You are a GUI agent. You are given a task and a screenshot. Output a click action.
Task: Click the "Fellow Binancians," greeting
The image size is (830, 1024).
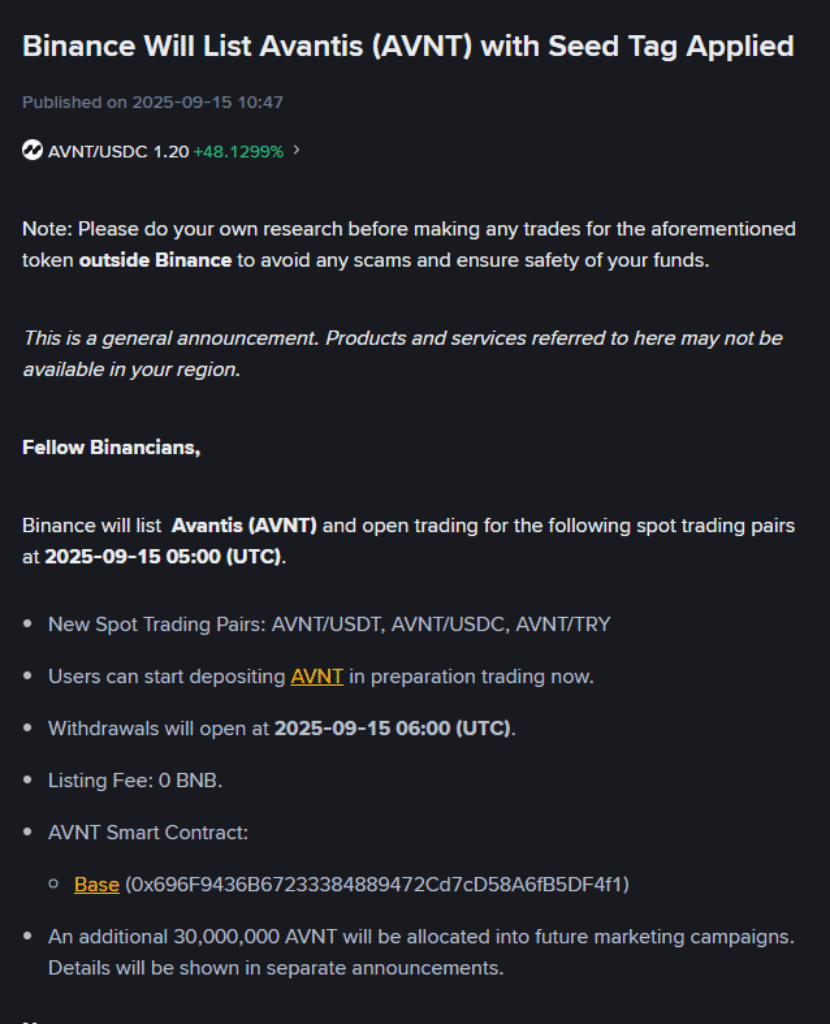tap(111, 447)
